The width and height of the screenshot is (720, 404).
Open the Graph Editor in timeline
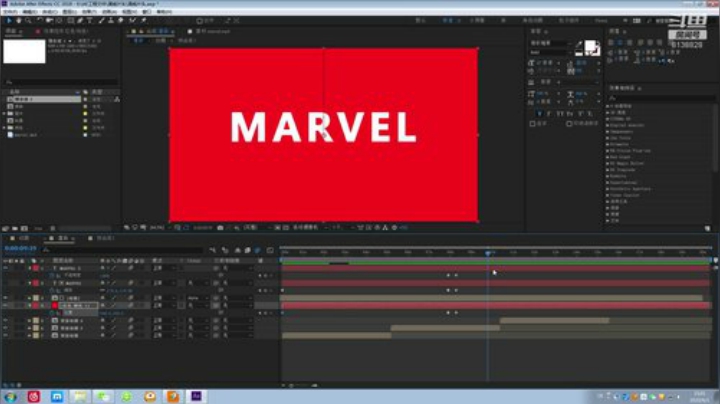point(270,250)
